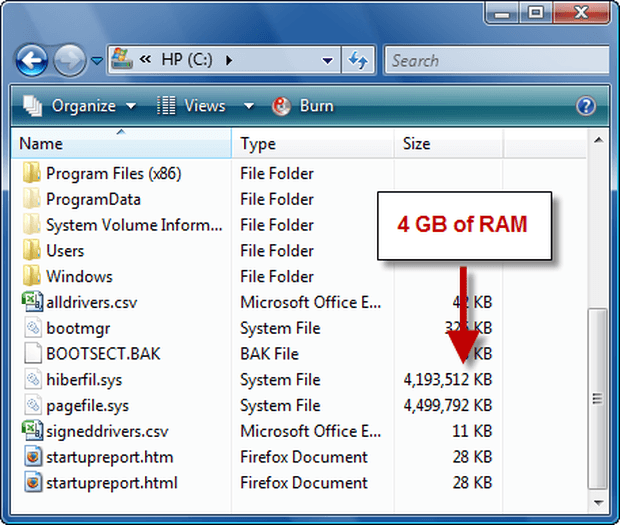
Task: Click the Refresh button beside address bar
Action: [358, 60]
